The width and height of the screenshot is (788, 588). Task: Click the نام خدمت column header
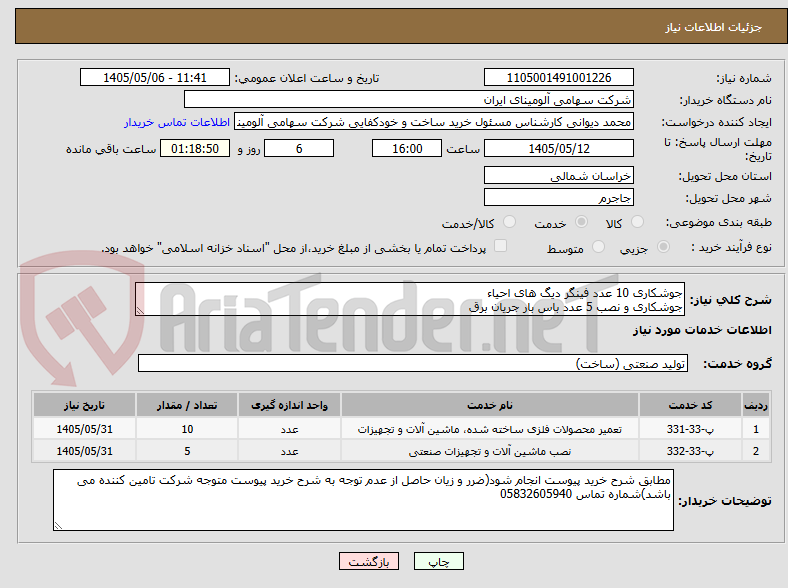pyautogui.click(x=489, y=405)
